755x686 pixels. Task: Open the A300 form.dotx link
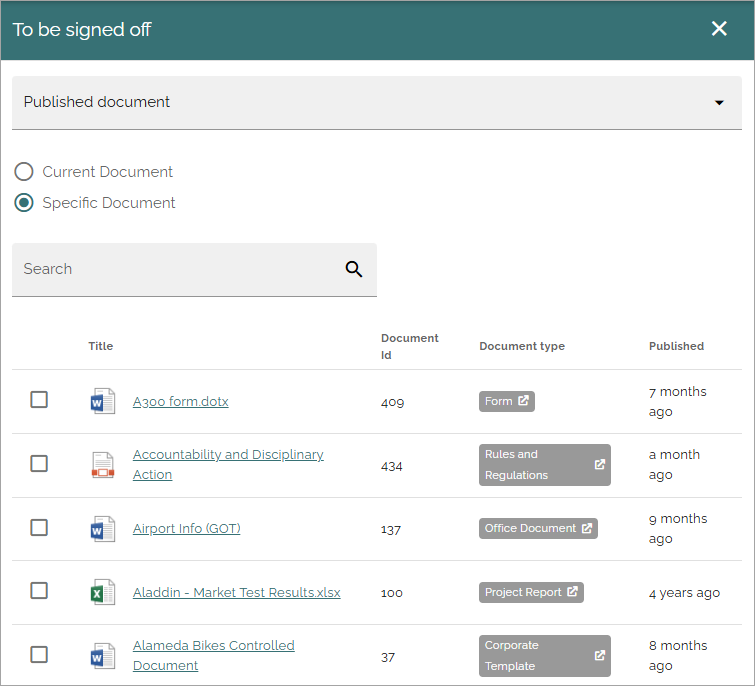tap(181, 401)
